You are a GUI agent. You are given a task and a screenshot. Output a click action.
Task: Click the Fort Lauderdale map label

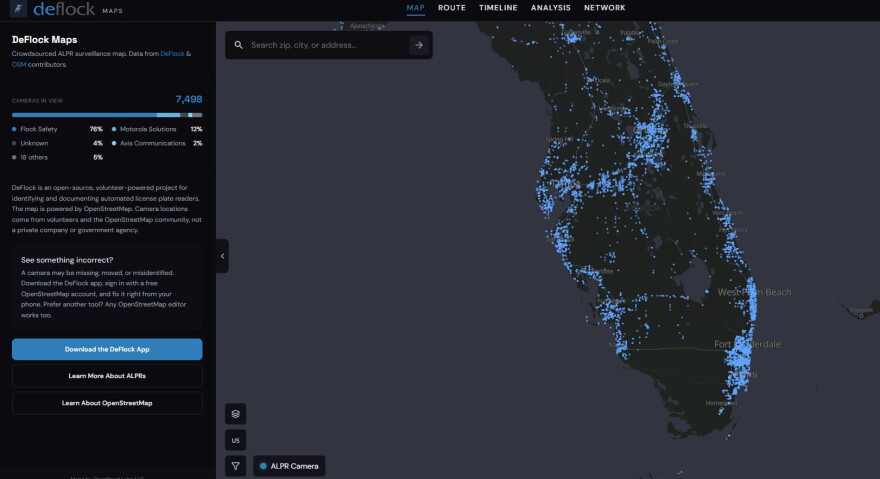[747, 344]
